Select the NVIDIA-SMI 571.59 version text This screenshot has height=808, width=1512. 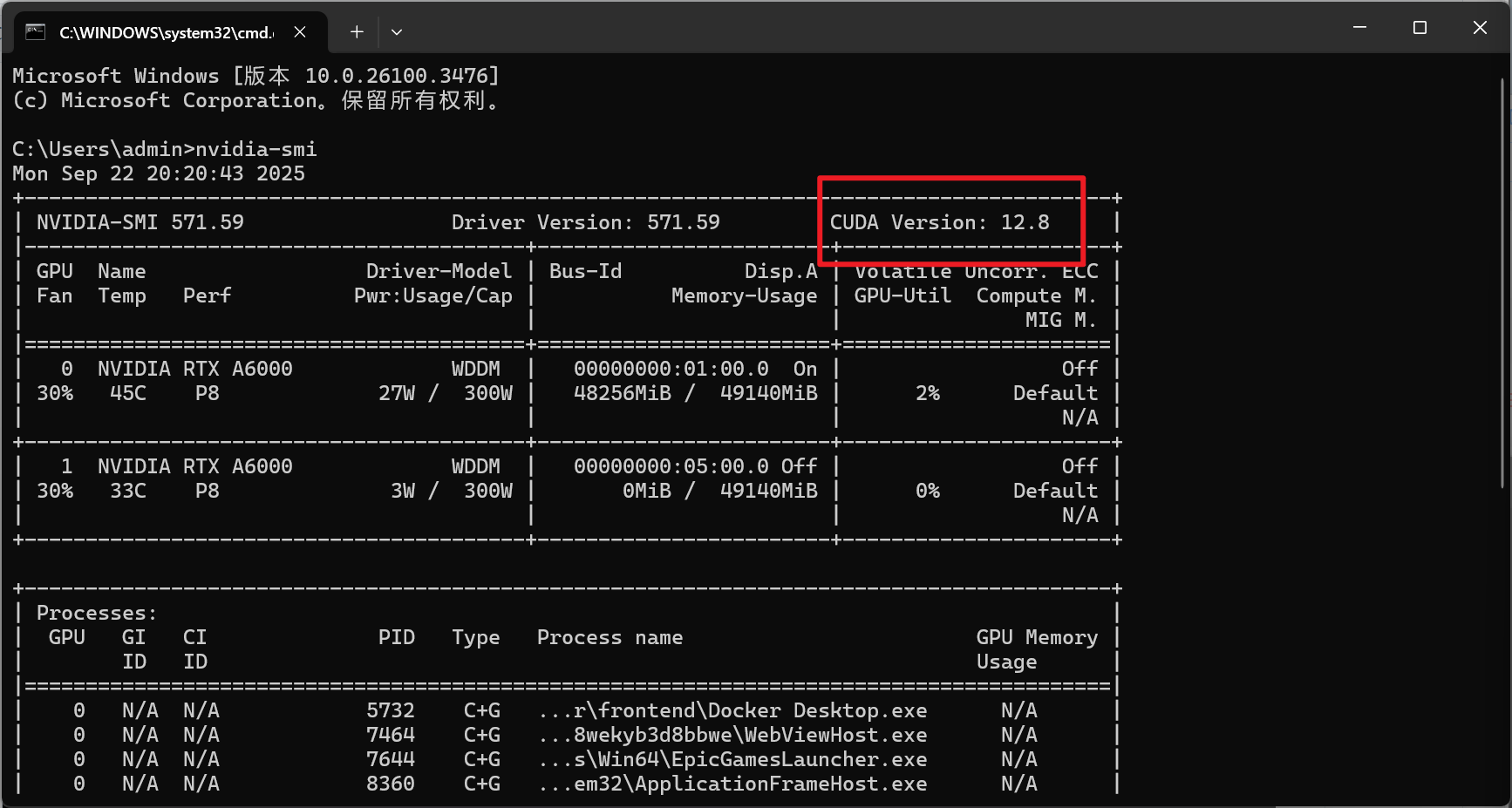click(140, 222)
